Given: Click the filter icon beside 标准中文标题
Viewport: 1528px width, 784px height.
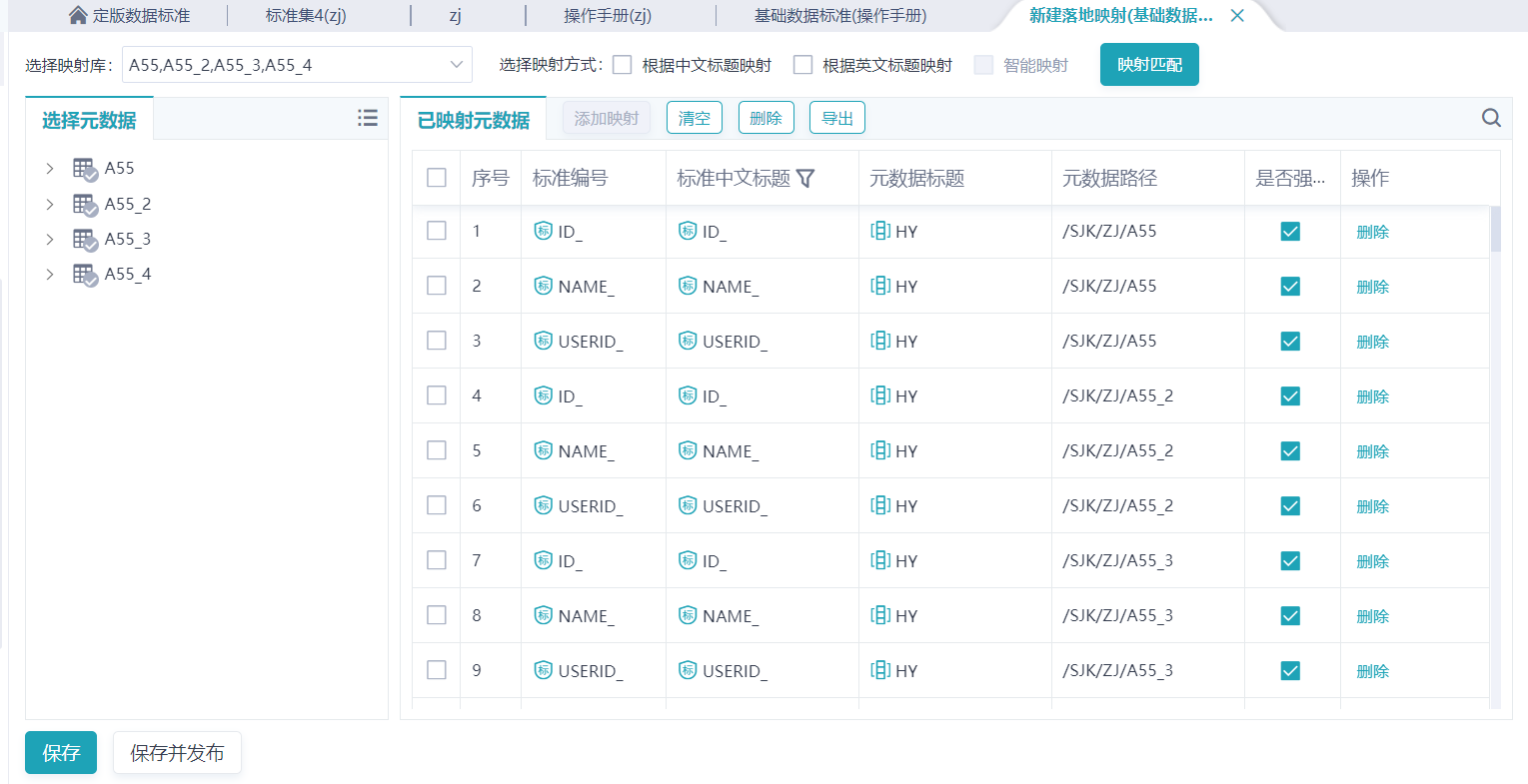Looking at the screenshot, I should point(806,178).
